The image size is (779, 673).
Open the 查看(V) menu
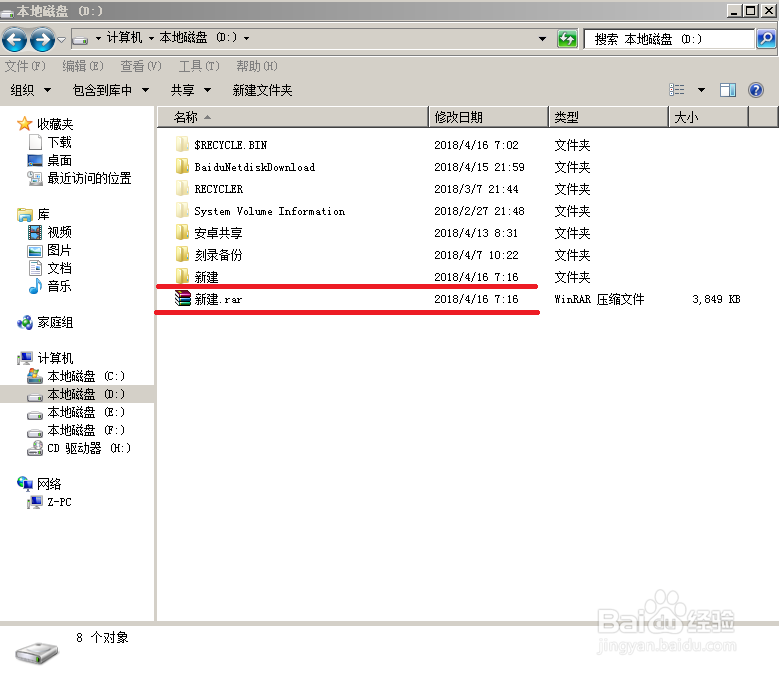pos(141,66)
